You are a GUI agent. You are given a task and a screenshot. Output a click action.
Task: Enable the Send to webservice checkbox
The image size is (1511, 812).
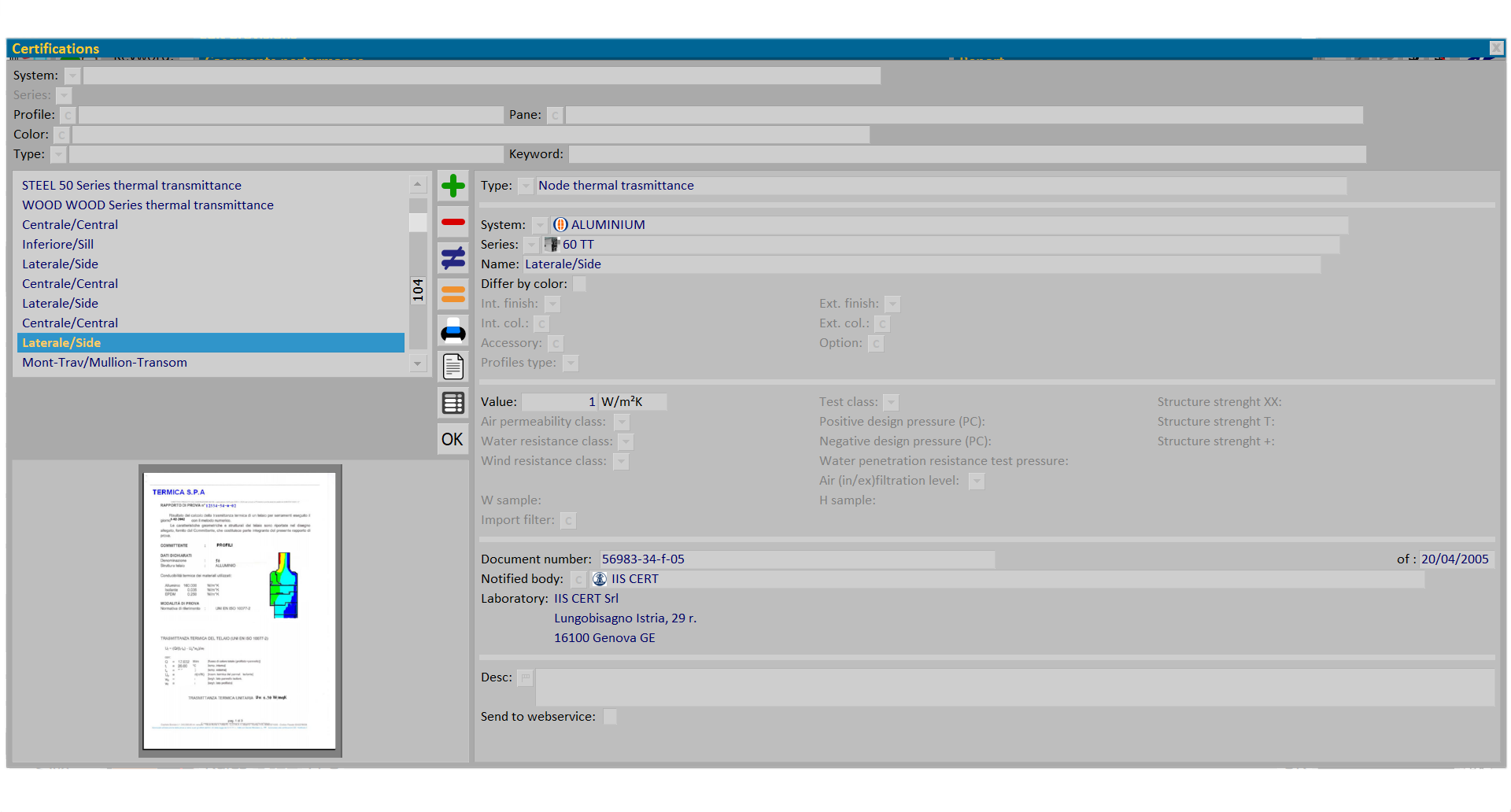click(x=610, y=717)
